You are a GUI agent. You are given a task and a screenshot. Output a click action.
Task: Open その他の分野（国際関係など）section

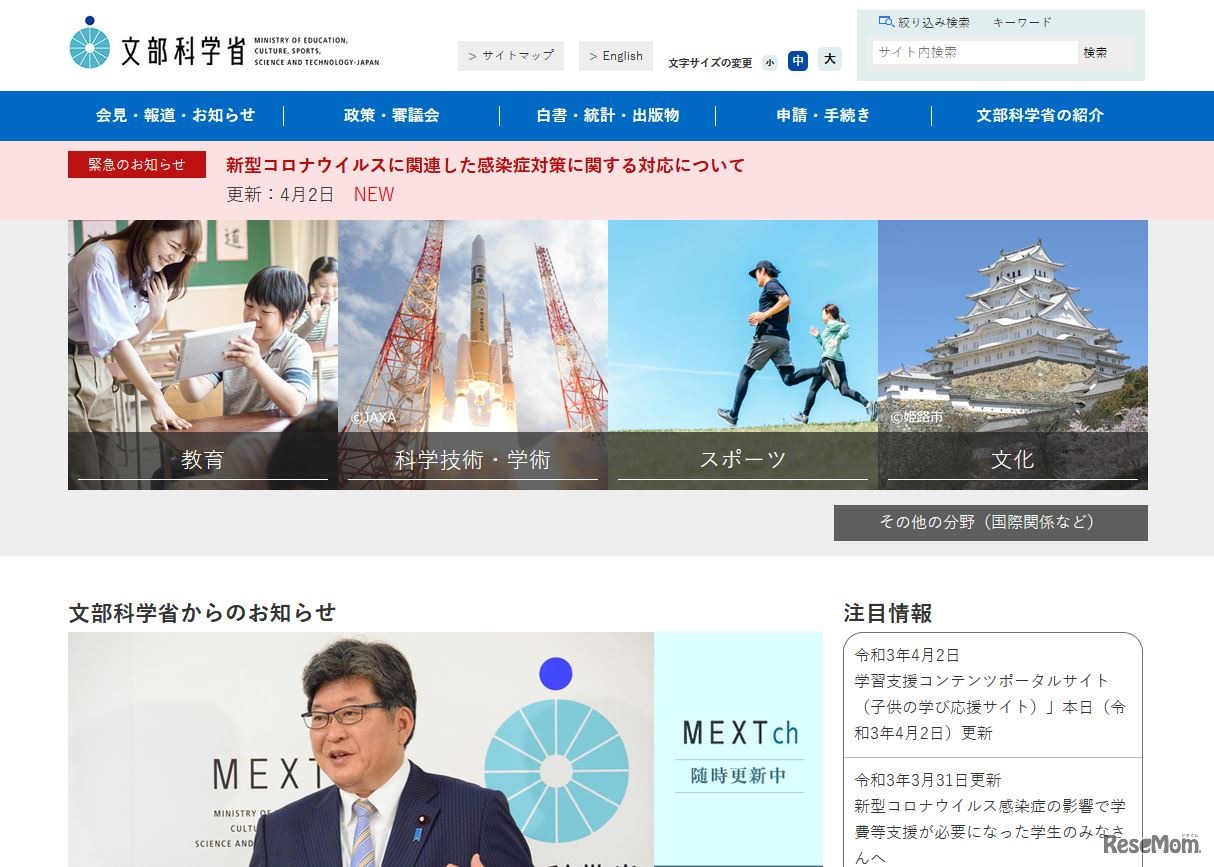click(x=990, y=522)
